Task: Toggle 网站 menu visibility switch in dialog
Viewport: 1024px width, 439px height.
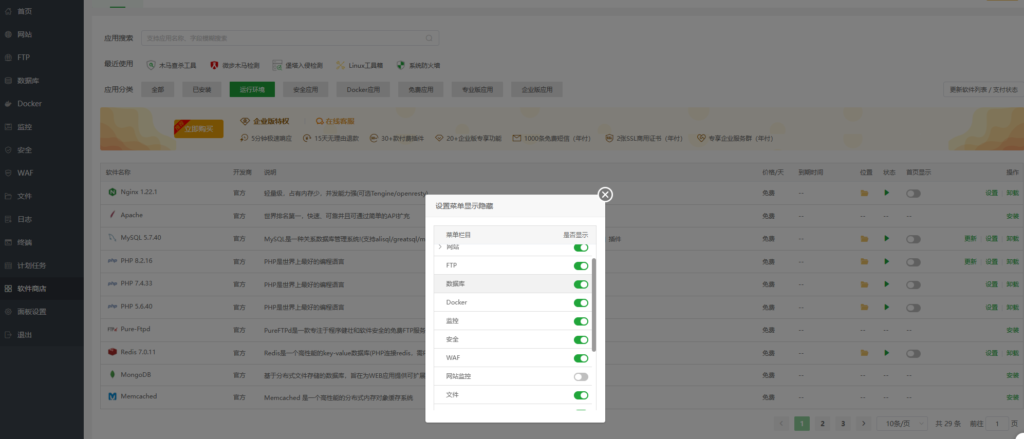Action: pos(581,248)
